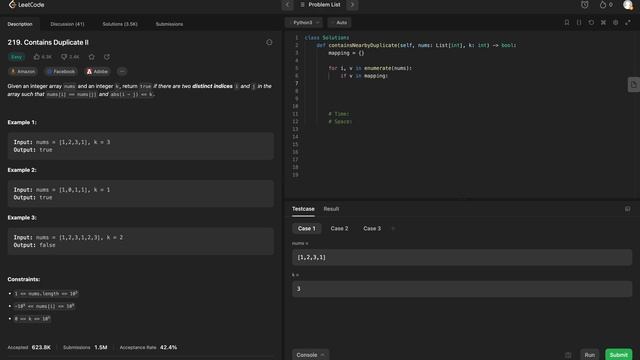The width and height of the screenshot is (640, 360).
Task: Upvote the problem with thumbs-up icon
Action: click(x=37, y=57)
